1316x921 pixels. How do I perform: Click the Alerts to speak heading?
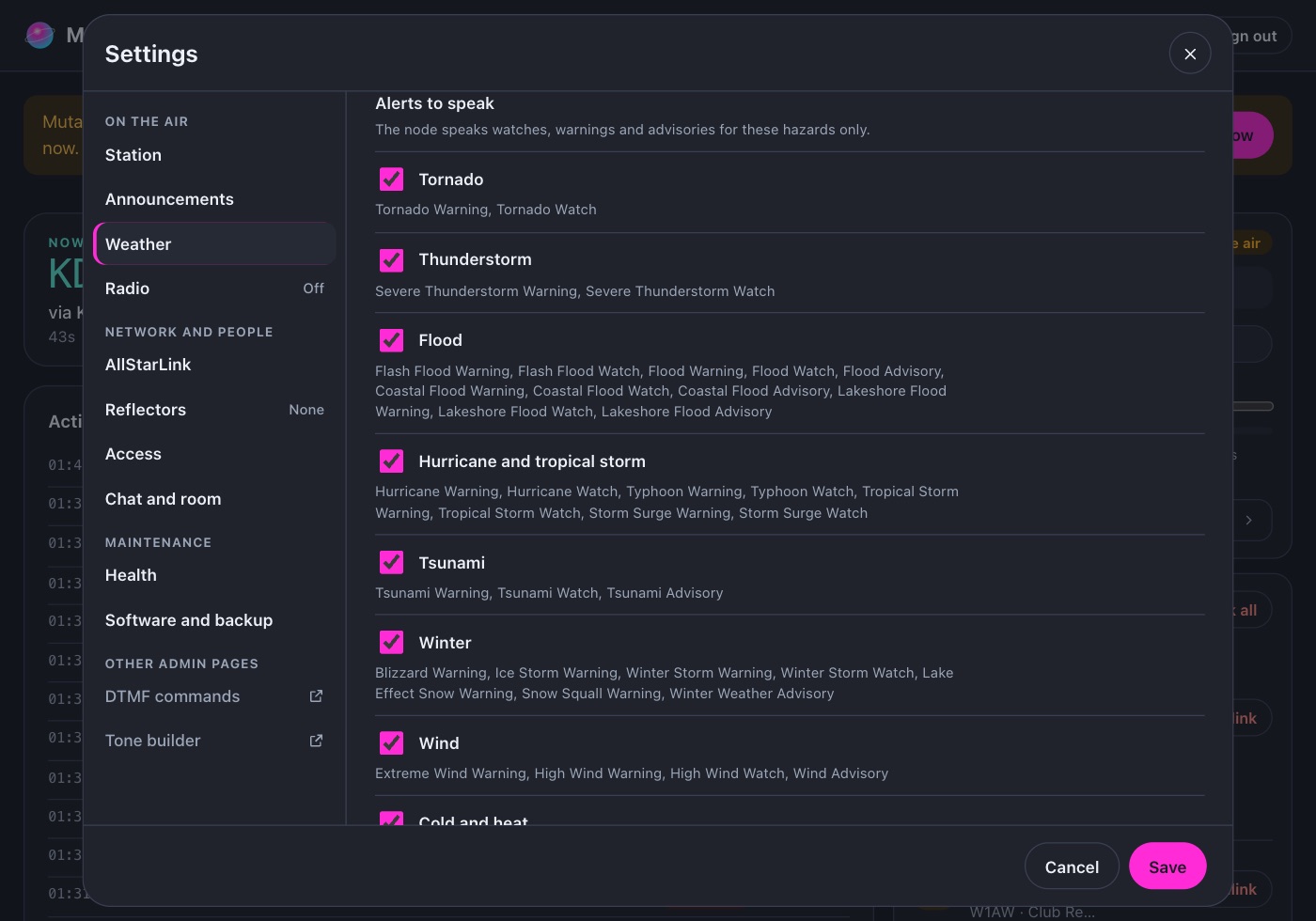point(434,103)
